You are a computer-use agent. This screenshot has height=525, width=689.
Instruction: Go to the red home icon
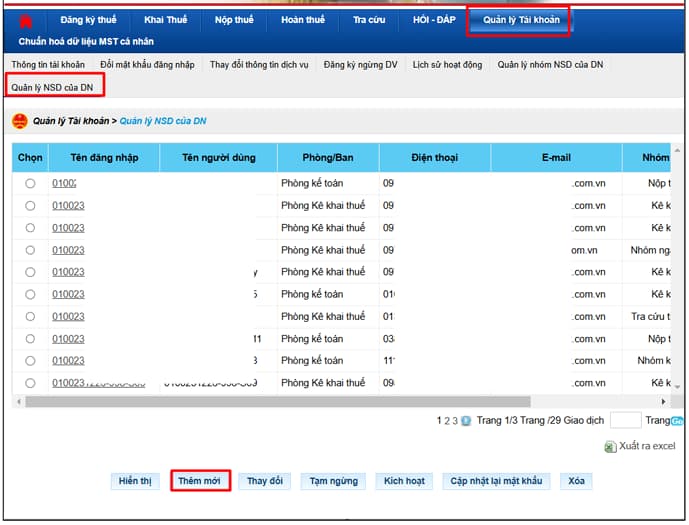(26, 21)
